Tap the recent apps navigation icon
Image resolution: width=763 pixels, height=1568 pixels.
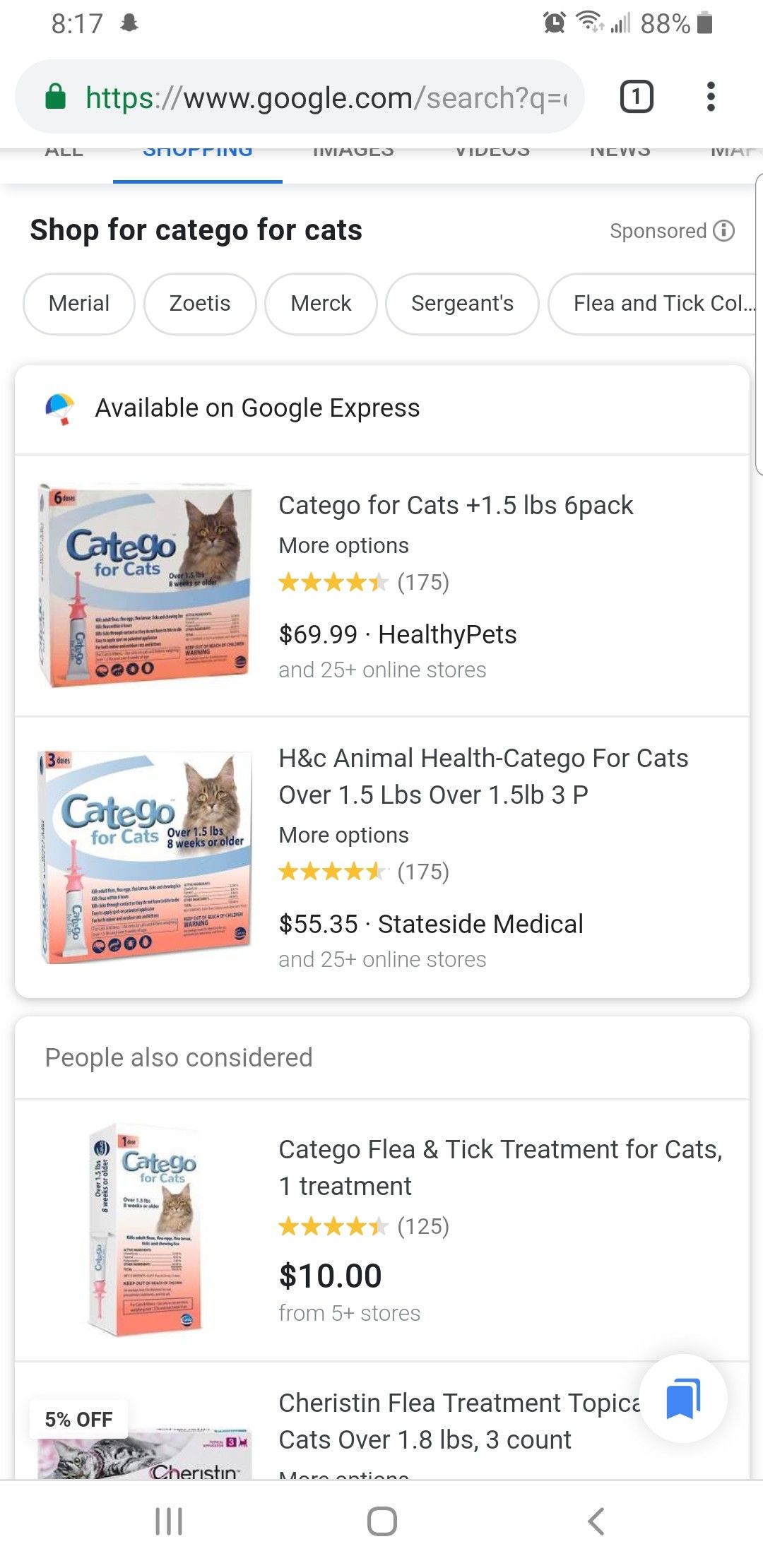(x=170, y=1523)
